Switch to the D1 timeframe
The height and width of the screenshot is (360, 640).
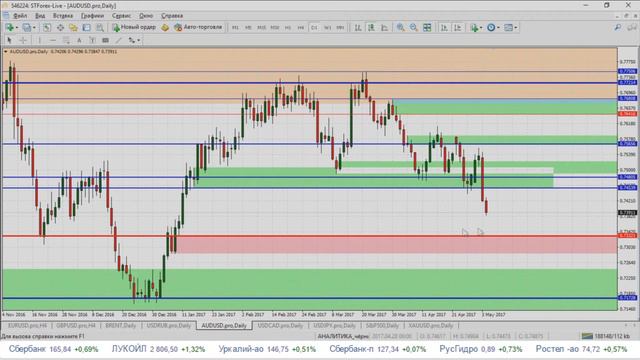tap(314, 28)
